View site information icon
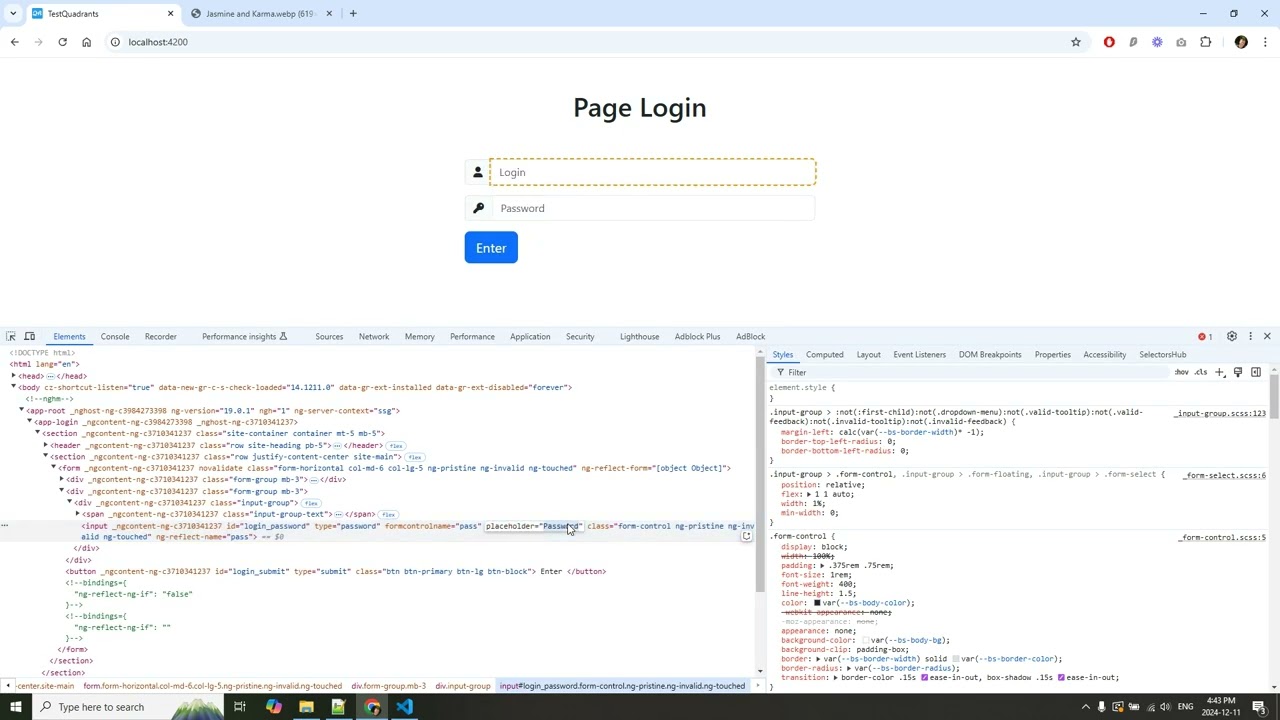1280x720 pixels. point(115,42)
